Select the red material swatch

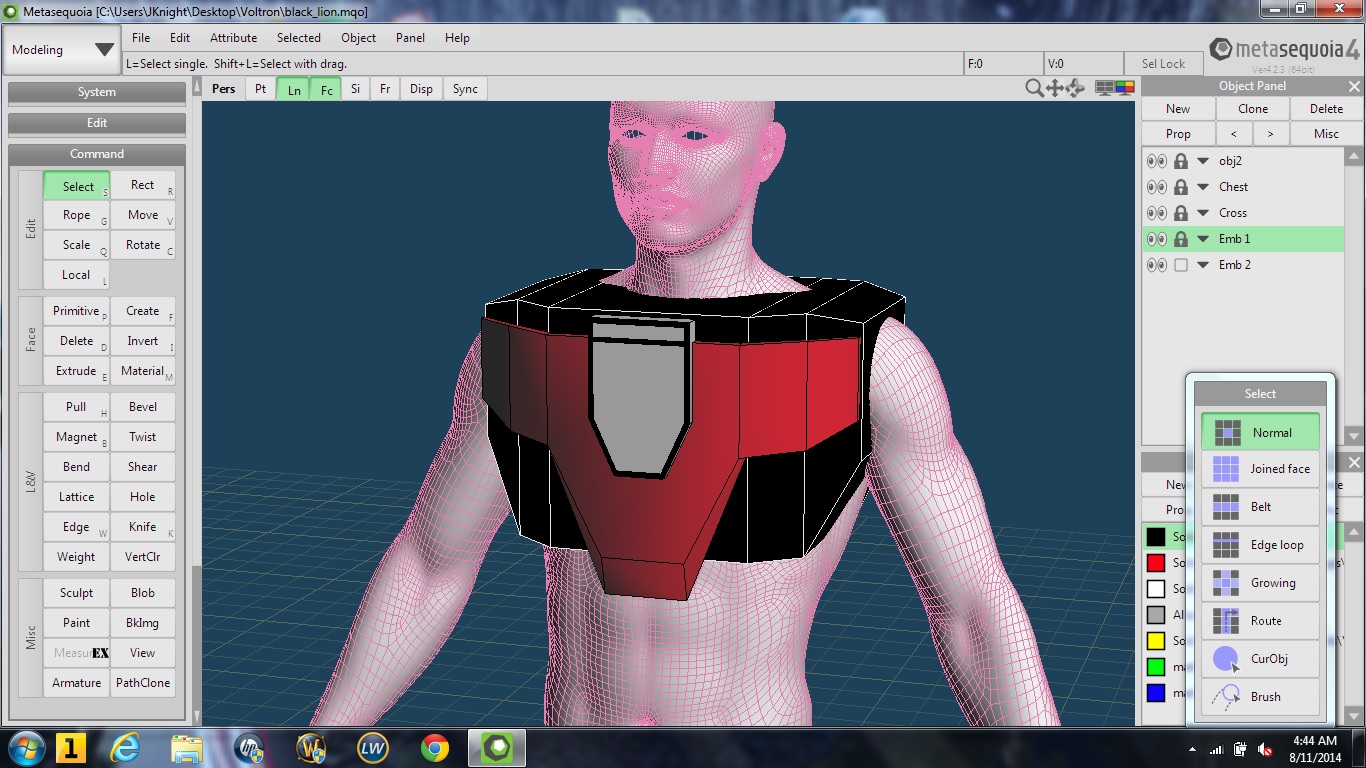[1156, 563]
